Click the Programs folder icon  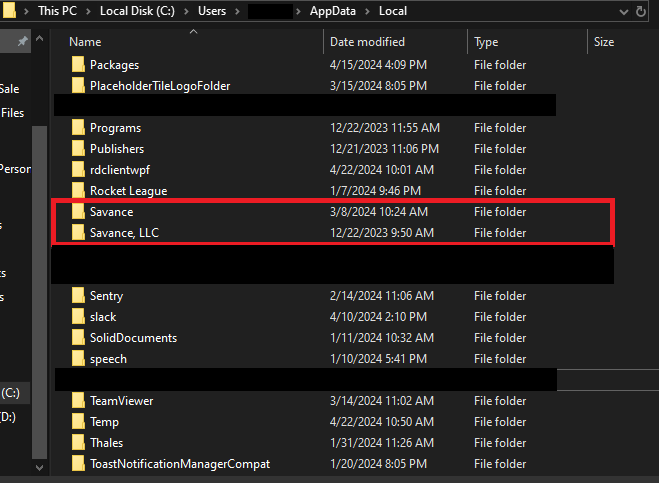pyautogui.click(x=78, y=128)
